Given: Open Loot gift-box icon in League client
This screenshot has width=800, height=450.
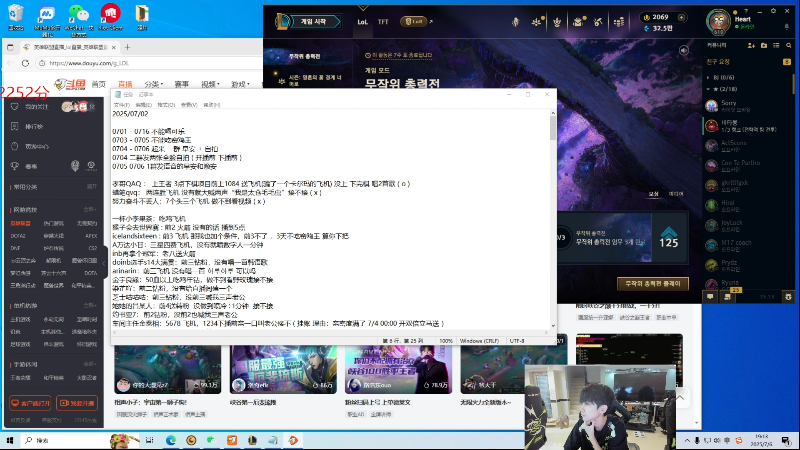Looking at the screenshot, I should (578, 22).
